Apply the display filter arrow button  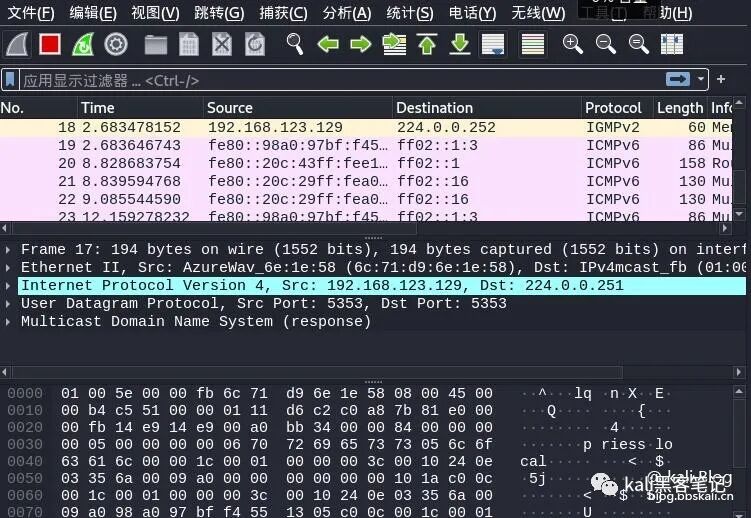click(678, 79)
